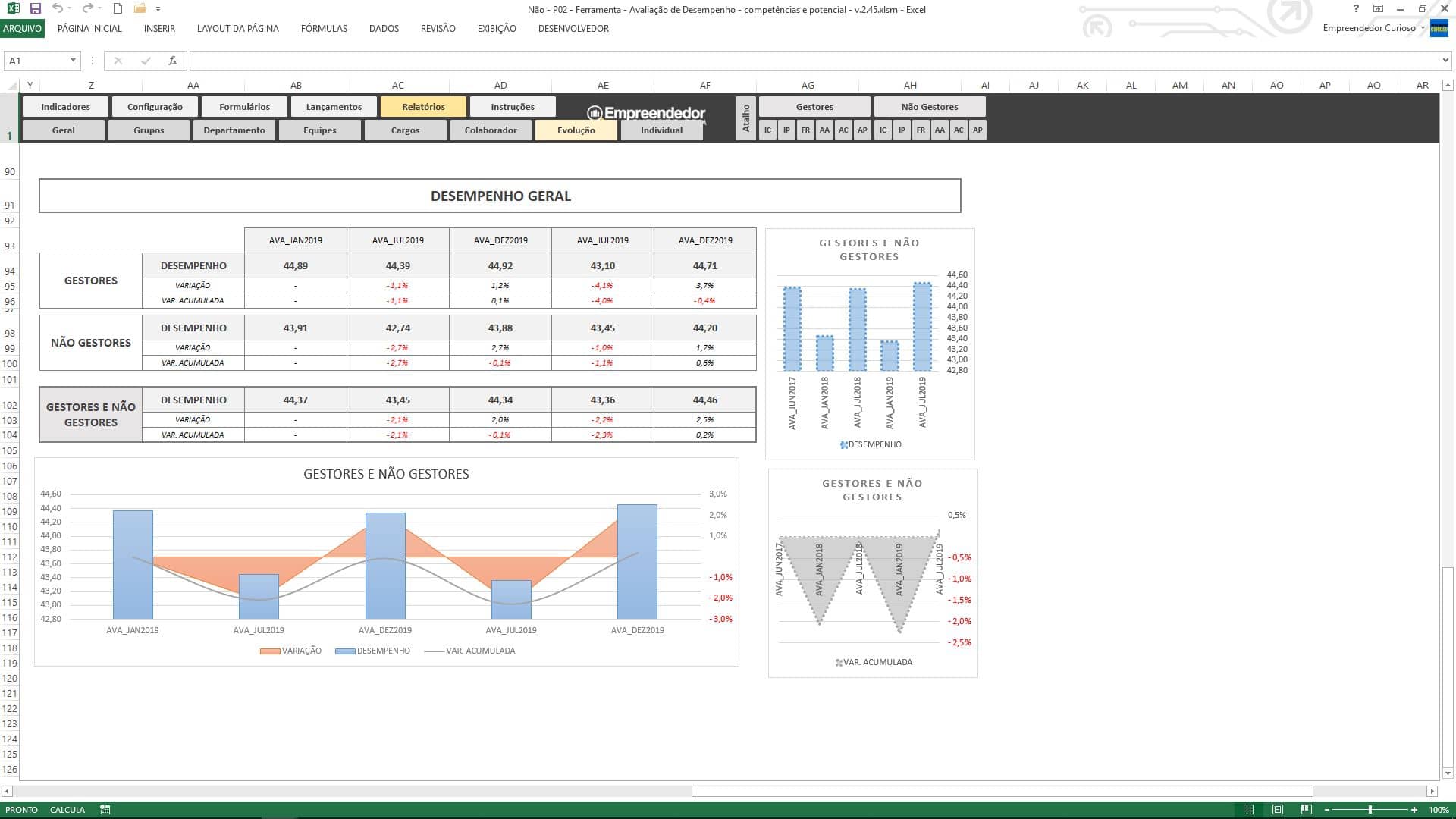
Task: Open the Undo history dropdown arrow
Action: tap(70, 9)
